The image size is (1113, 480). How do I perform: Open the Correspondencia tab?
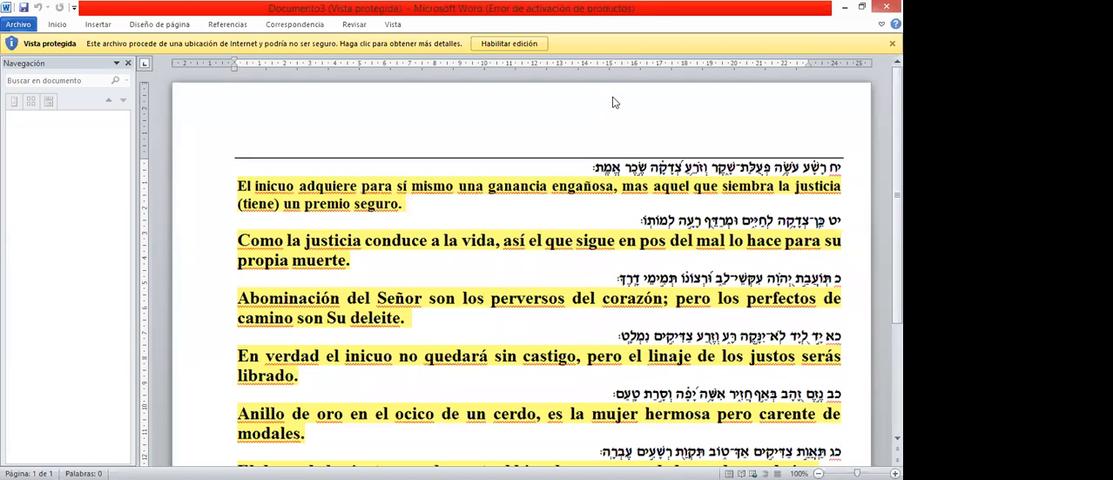pyautogui.click(x=295, y=24)
